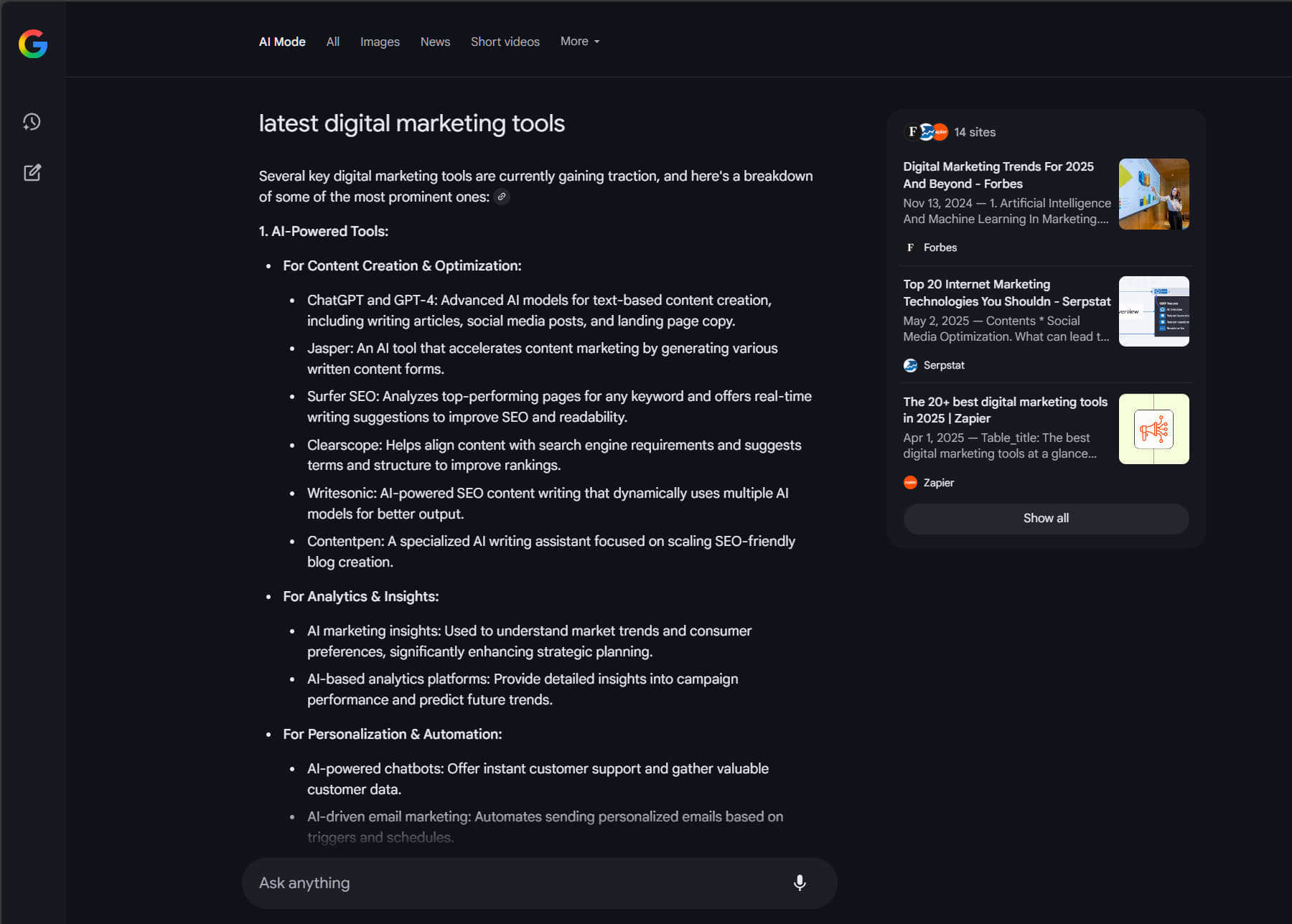Click the 'Contentpen' bullet text
The image size is (1292, 924).
[x=551, y=552]
